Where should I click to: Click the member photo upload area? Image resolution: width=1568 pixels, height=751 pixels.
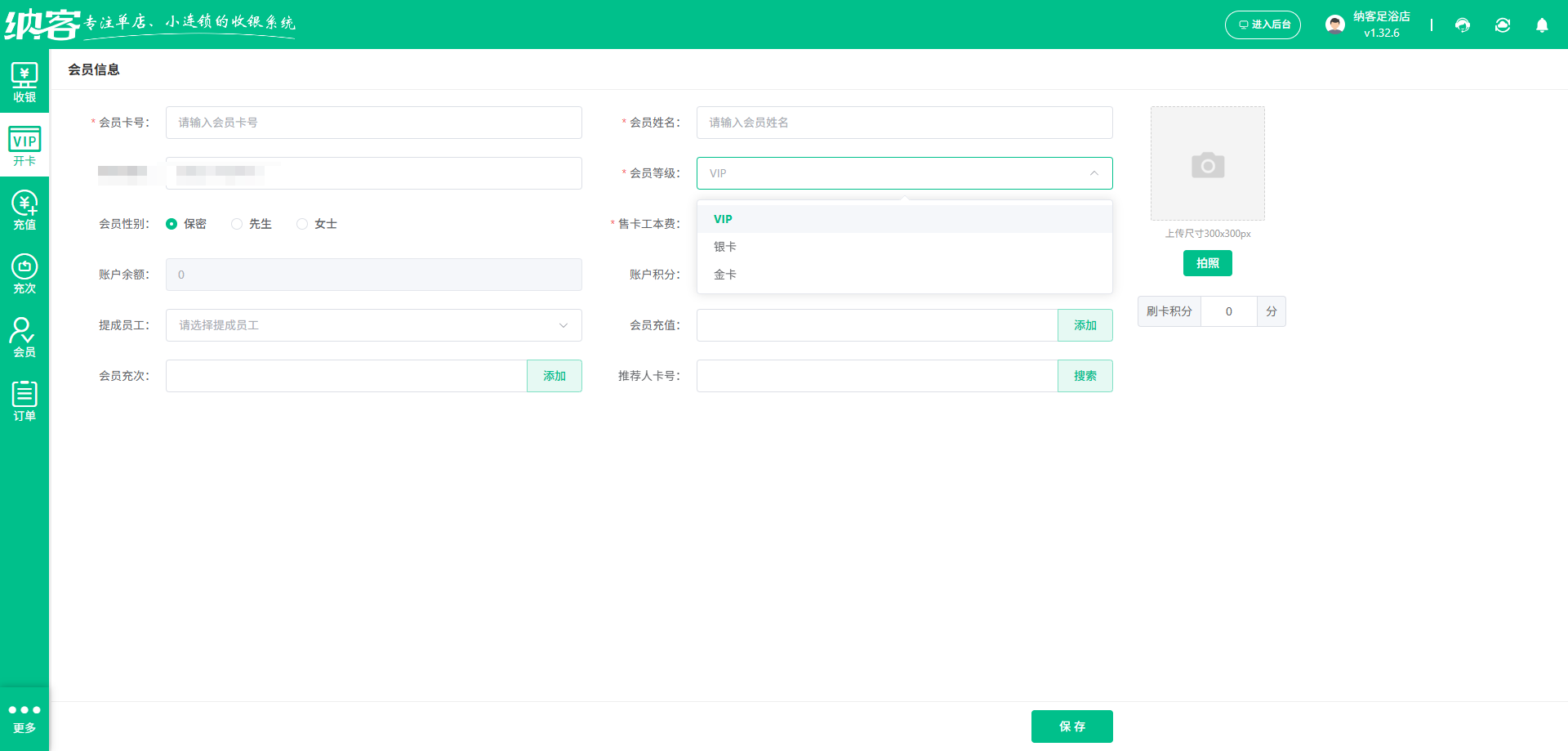coord(1207,163)
